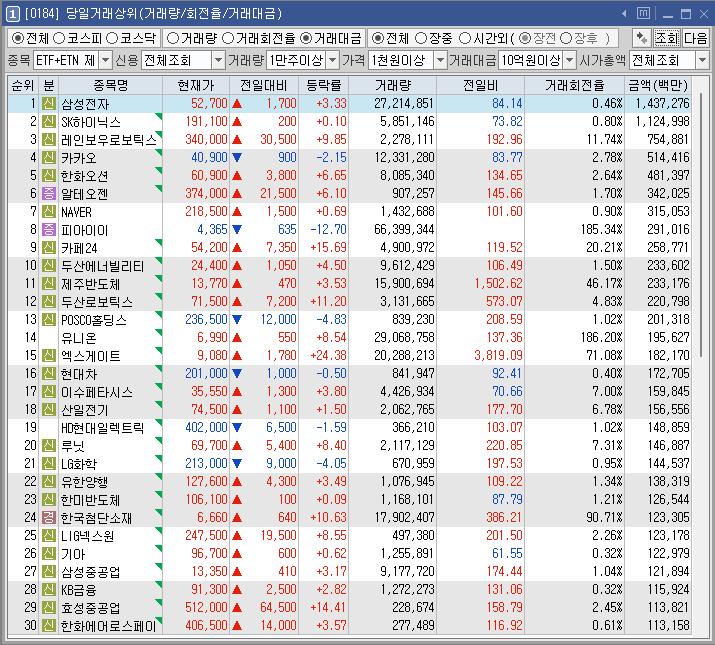Viewport: 715px width, 645px height.
Task: Click the down arrow in 카카오 row
Action: click(x=237, y=157)
